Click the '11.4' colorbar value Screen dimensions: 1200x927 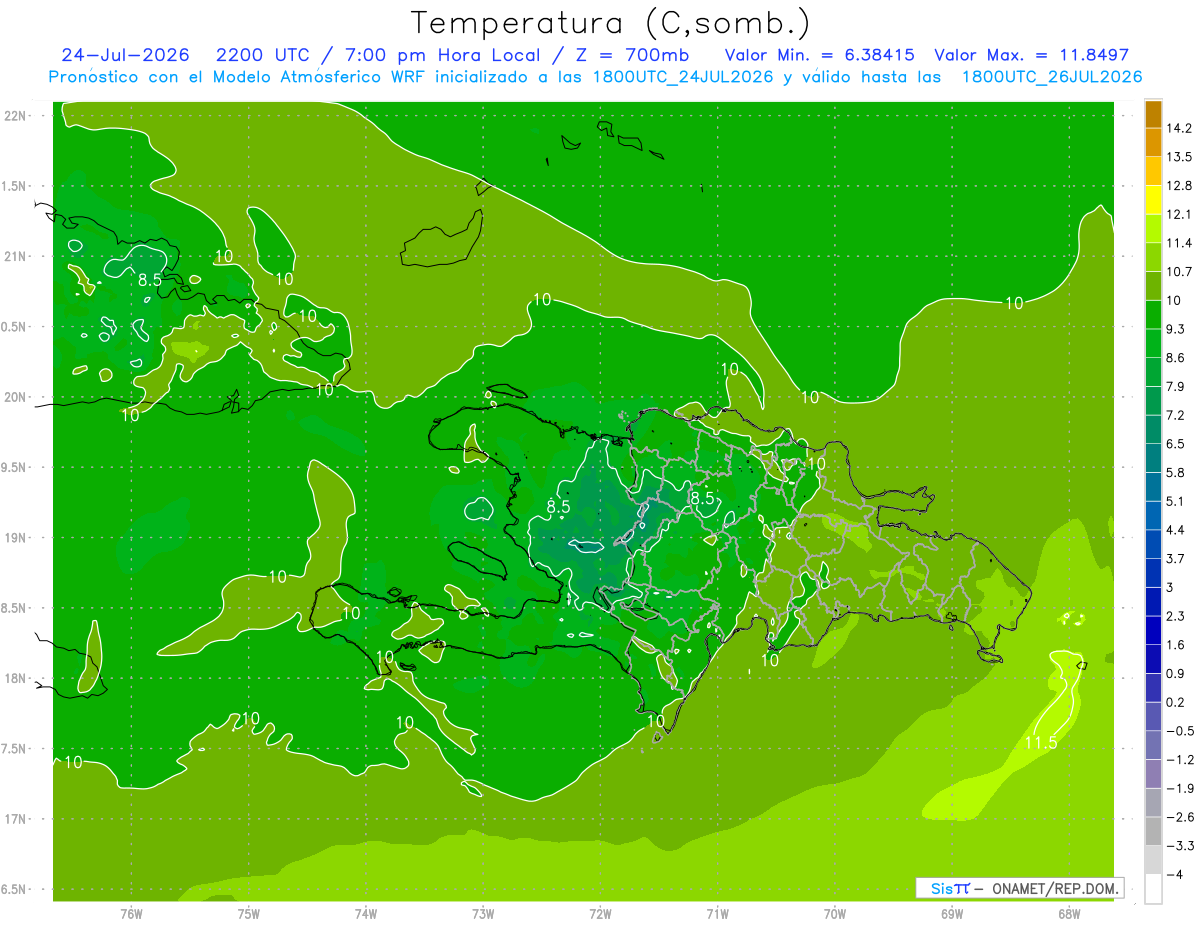[x=1179, y=243]
